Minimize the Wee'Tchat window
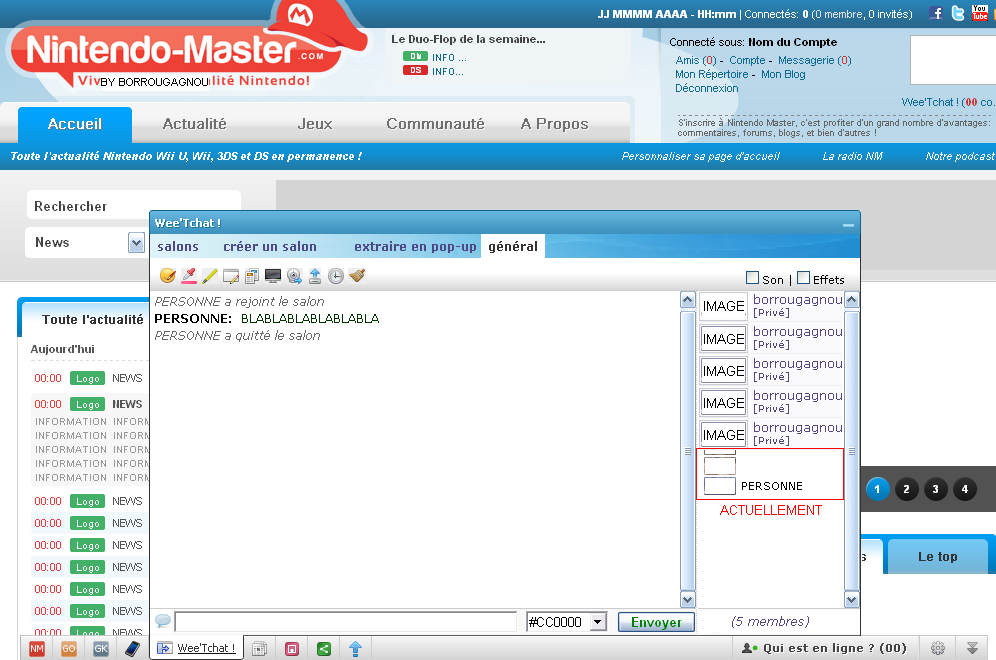The width and height of the screenshot is (996, 660). [848, 224]
